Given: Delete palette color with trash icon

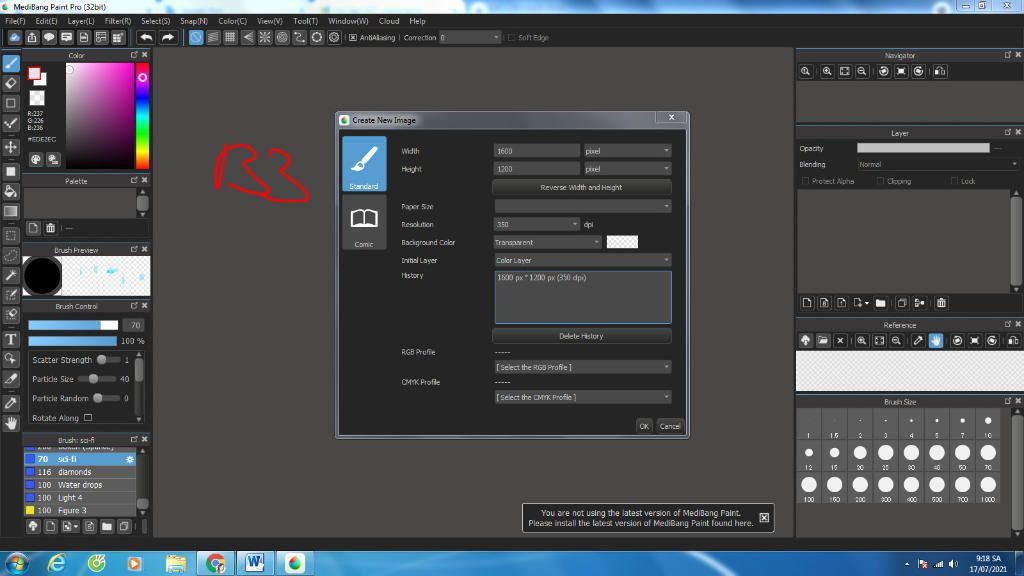Looking at the screenshot, I should coord(50,228).
